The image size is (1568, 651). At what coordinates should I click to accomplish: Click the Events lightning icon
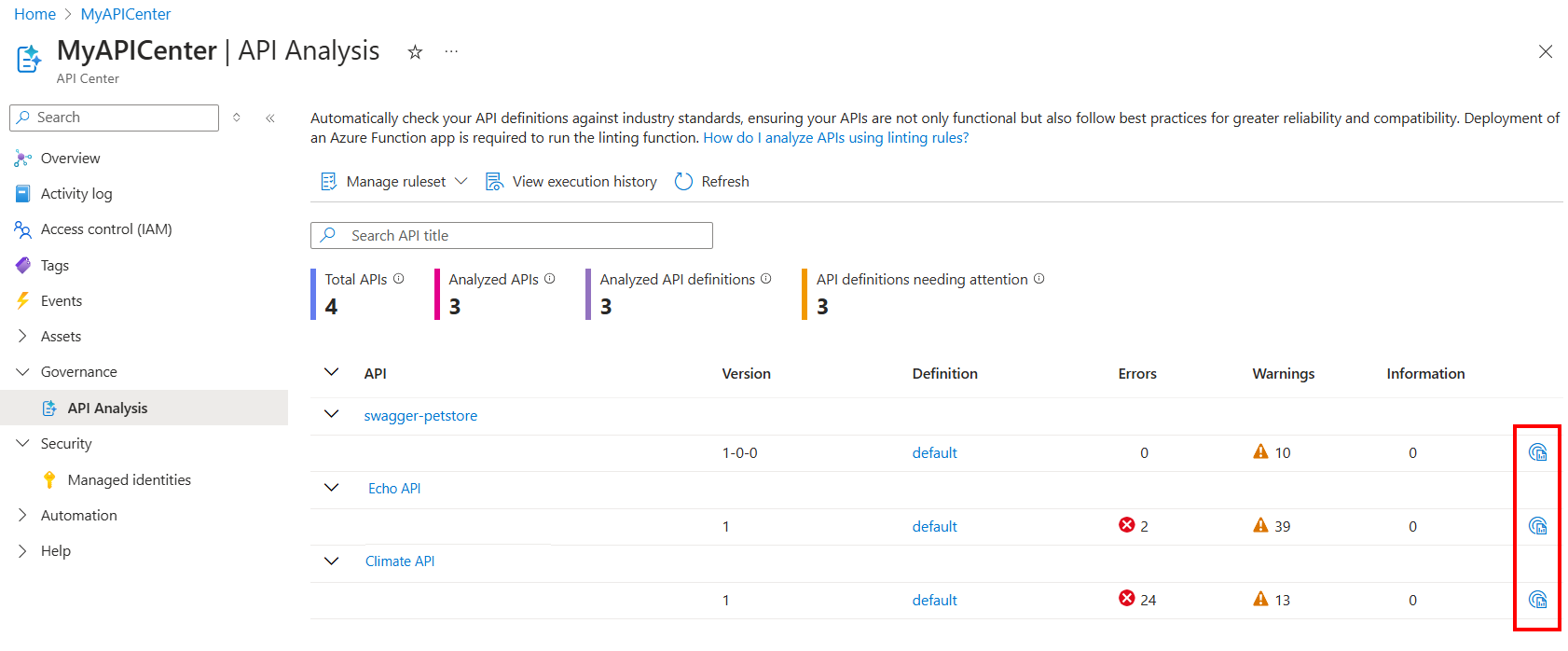(x=23, y=300)
